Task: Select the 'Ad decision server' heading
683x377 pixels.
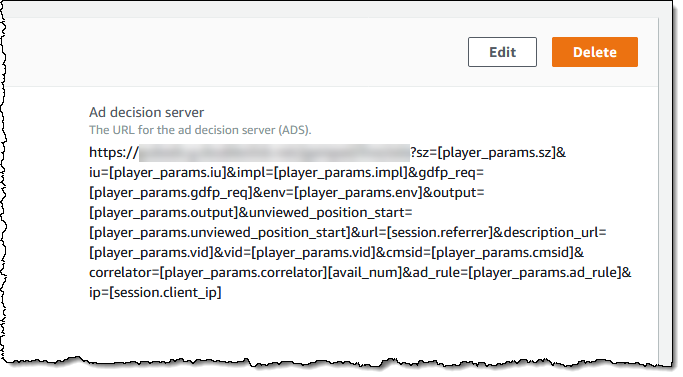Action: coord(146,112)
